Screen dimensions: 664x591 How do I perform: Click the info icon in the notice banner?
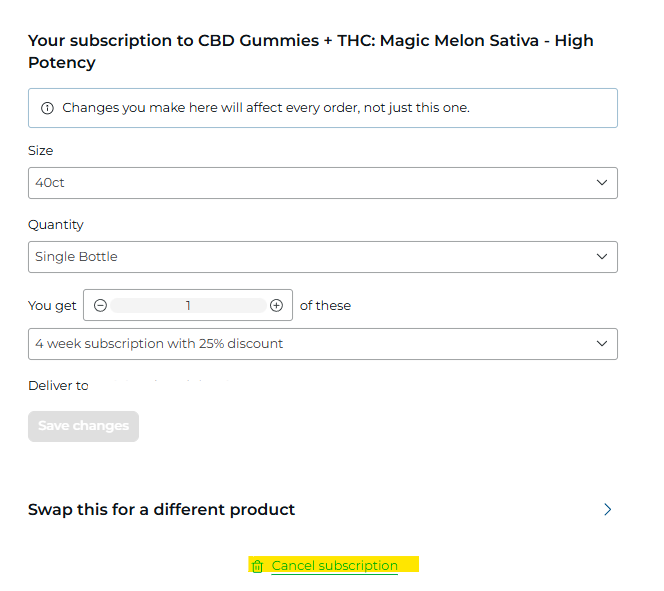pyautogui.click(x=47, y=108)
